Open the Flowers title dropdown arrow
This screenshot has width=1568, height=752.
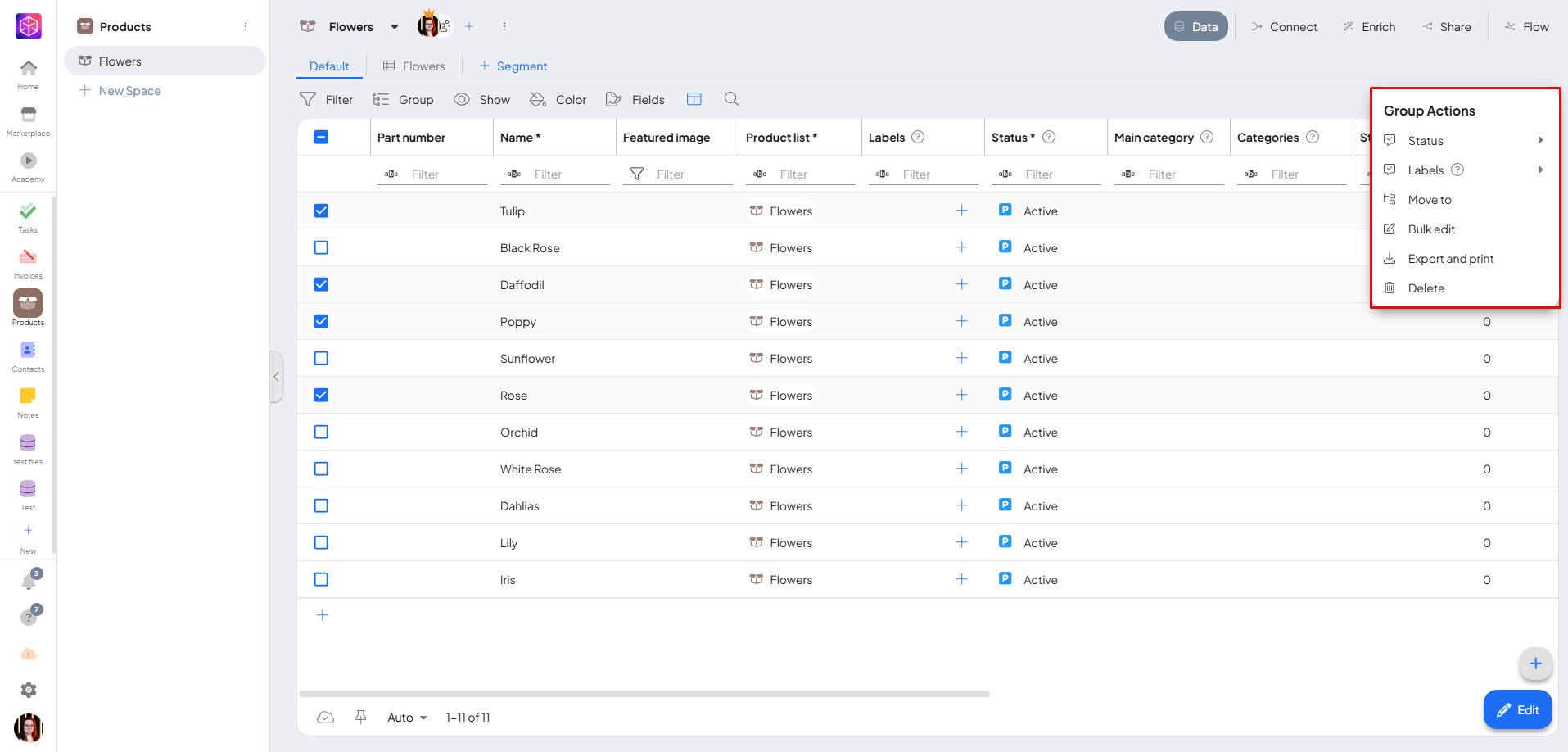click(395, 27)
